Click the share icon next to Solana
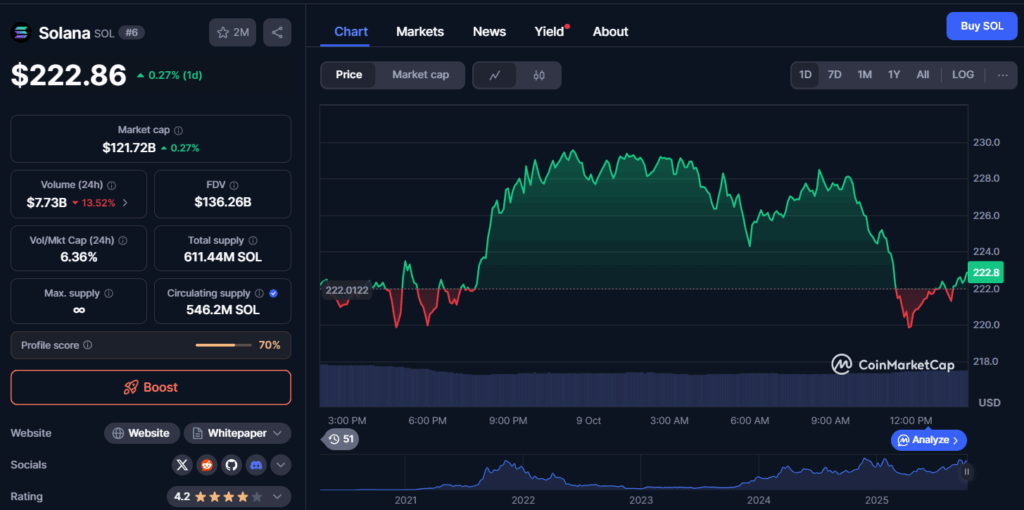Viewport: 1024px width, 510px height. click(x=277, y=32)
